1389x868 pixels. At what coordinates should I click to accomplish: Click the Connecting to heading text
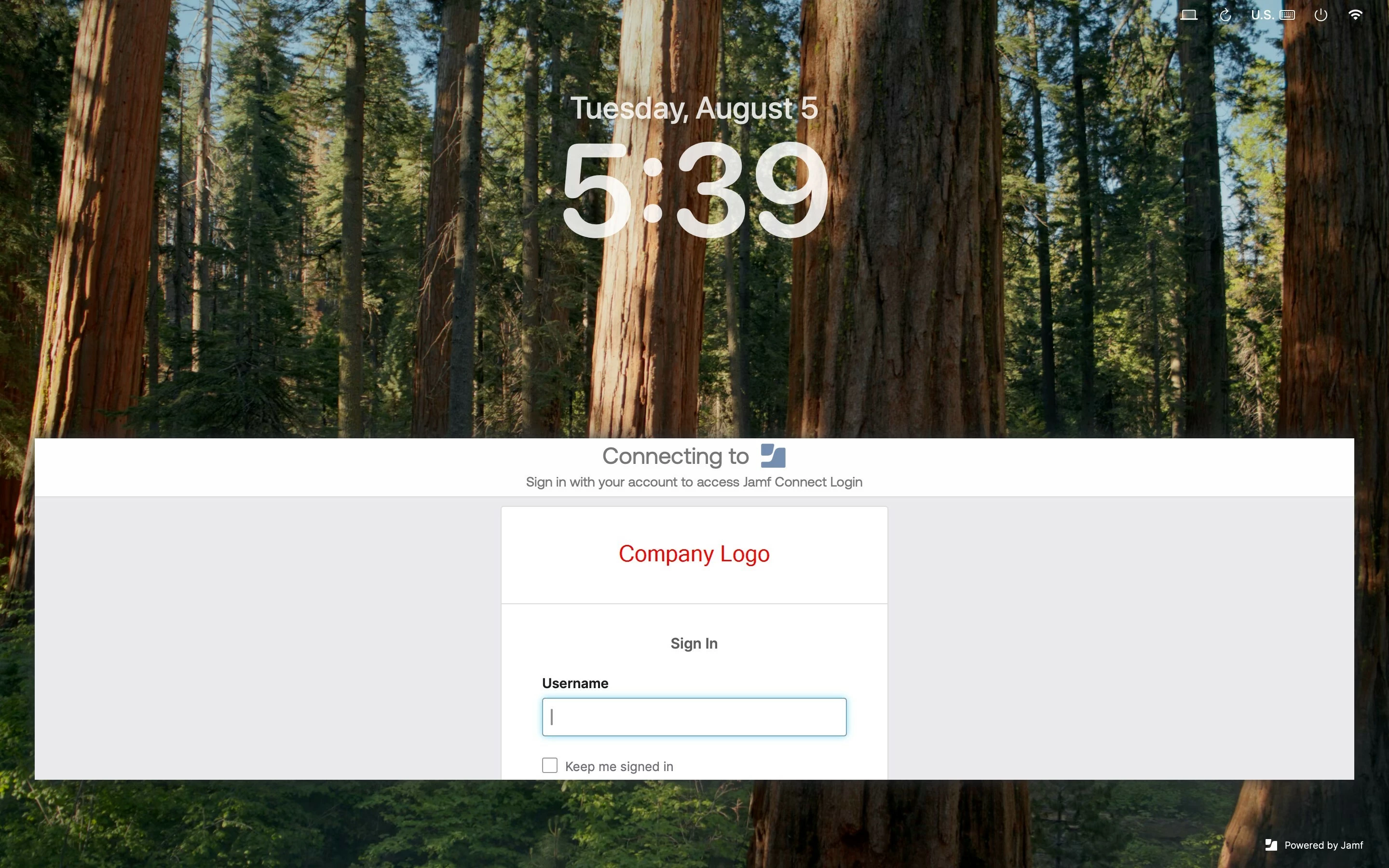point(676,456)
